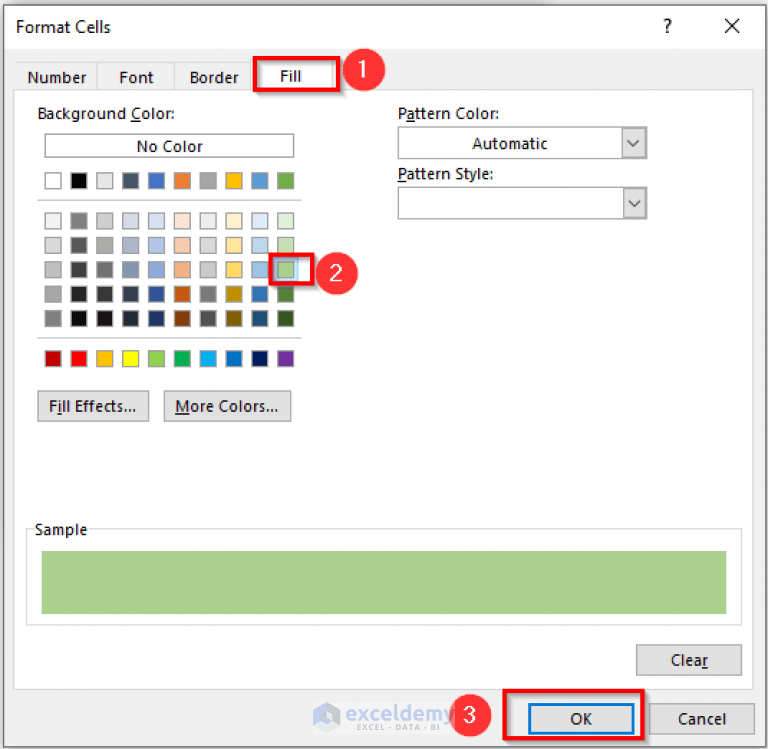Click the No Color button
The image size is (768, 749).
click(169, 146)
